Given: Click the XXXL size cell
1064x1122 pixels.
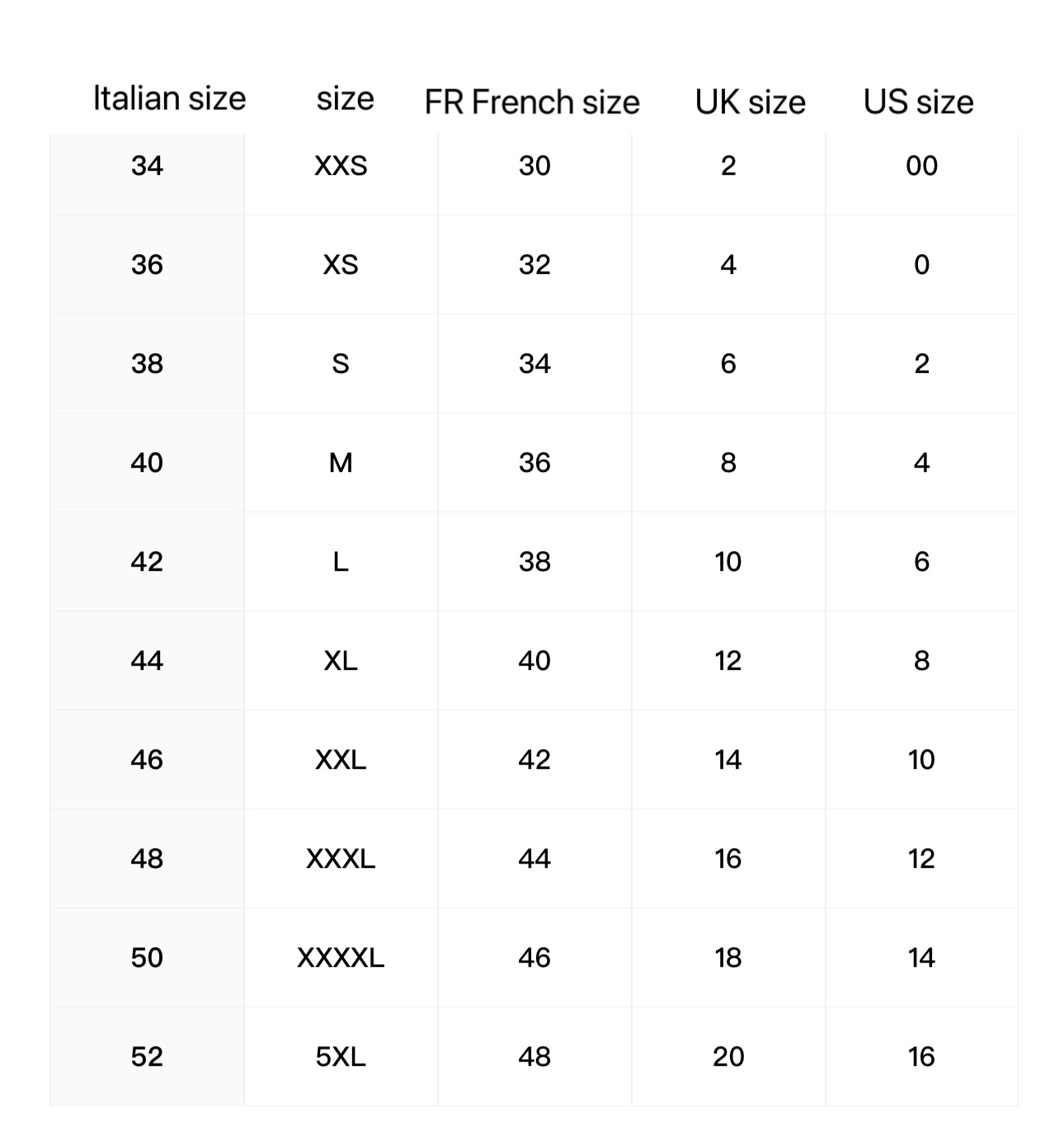Looking at the screenshot, I should (x=341, y=859).
